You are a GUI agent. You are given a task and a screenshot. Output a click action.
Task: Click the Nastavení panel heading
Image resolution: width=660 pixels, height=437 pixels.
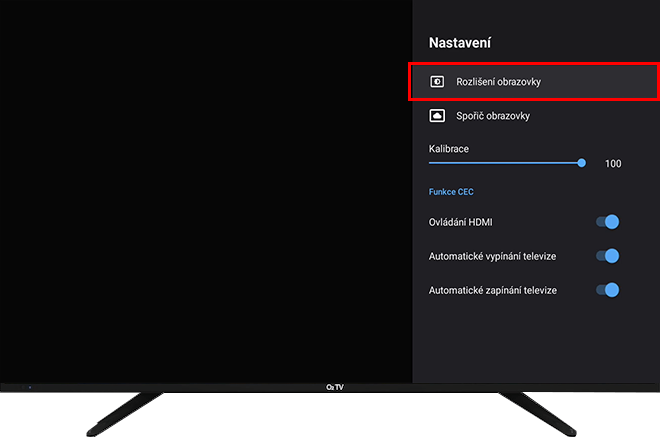point(459,43)
